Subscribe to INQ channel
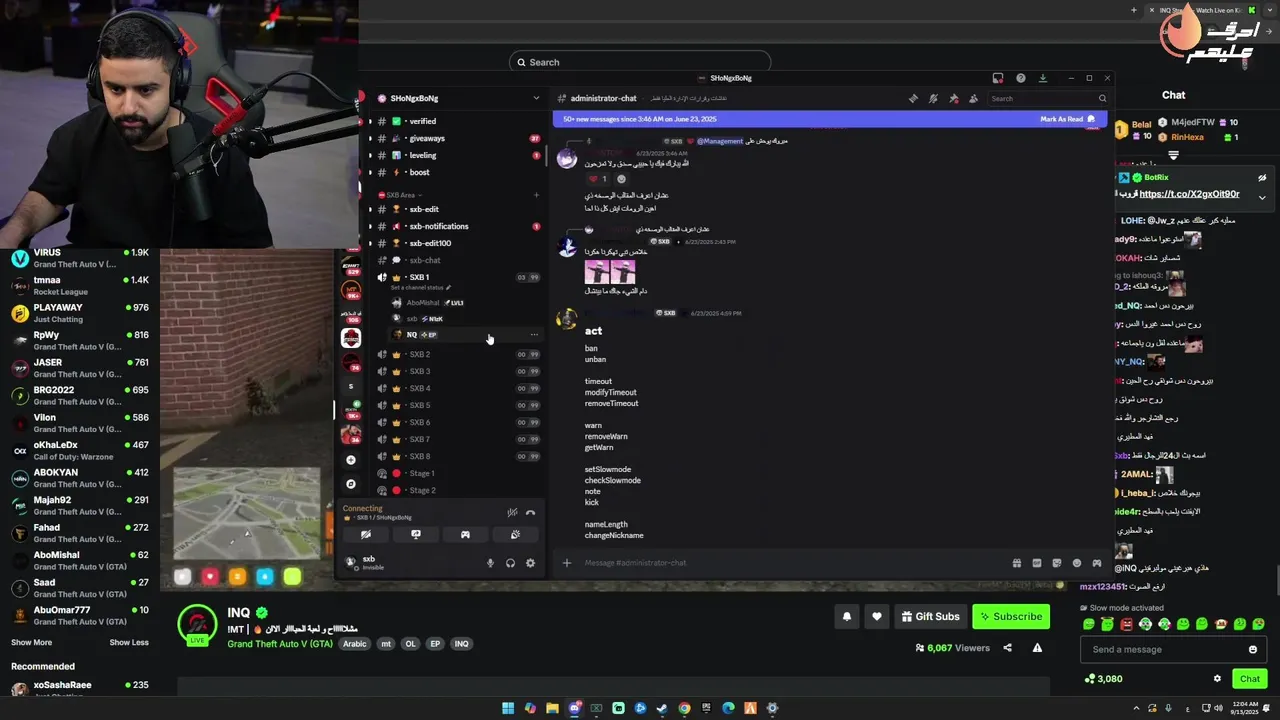This screenshot has height=720, width=1280. point(1011,616)
